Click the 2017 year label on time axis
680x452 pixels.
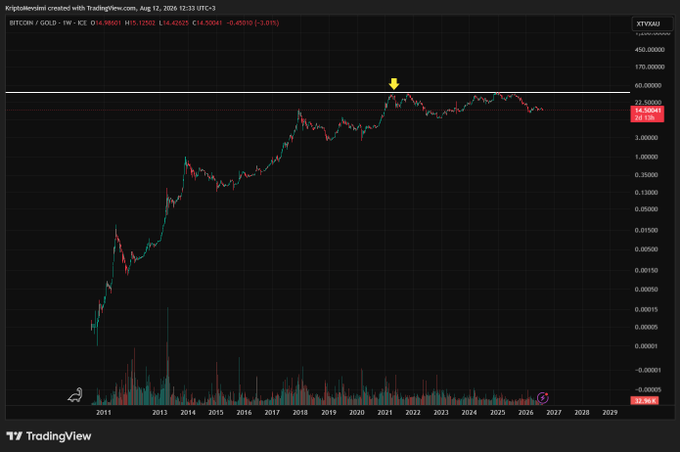click(272, 413)
